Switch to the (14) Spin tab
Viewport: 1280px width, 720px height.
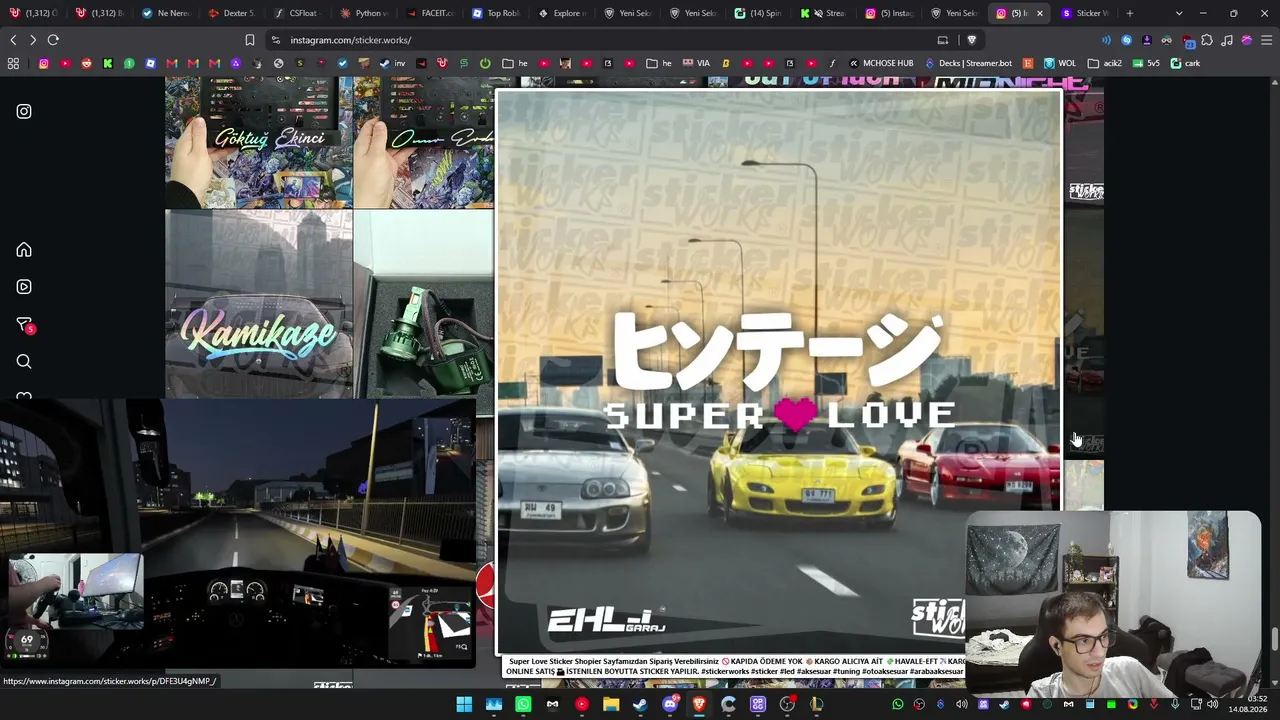pyautogui.click(x=758, y=13)
